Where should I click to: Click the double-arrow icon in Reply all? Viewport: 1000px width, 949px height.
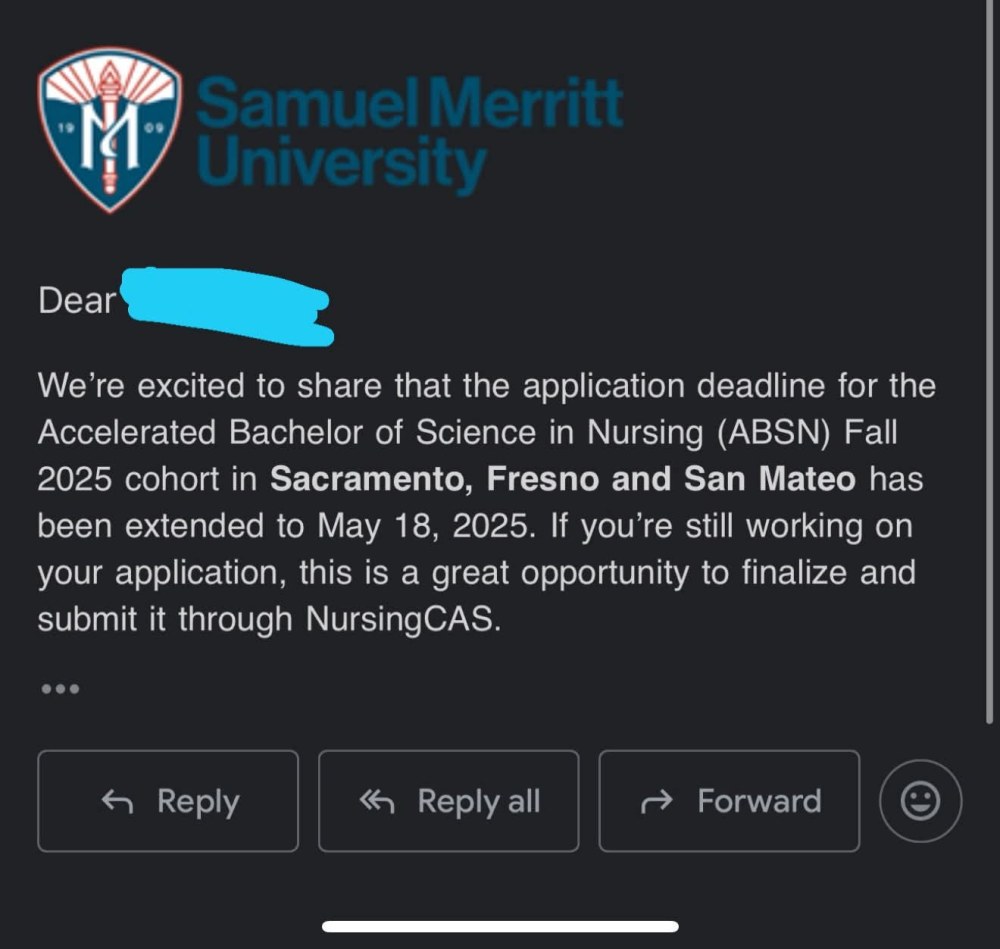point(377,802)
